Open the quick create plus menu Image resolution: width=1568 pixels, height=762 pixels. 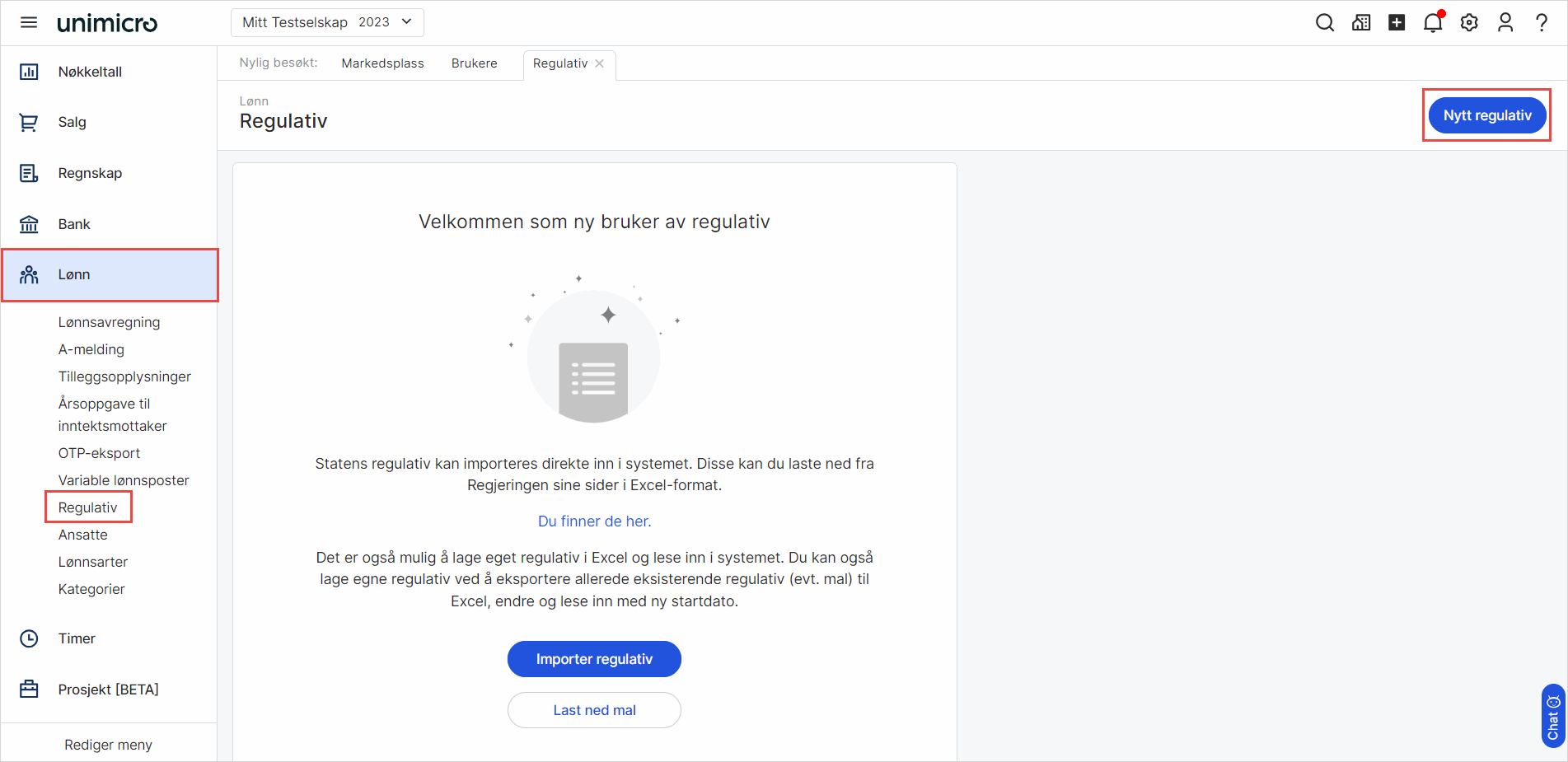pos(1397,22)
